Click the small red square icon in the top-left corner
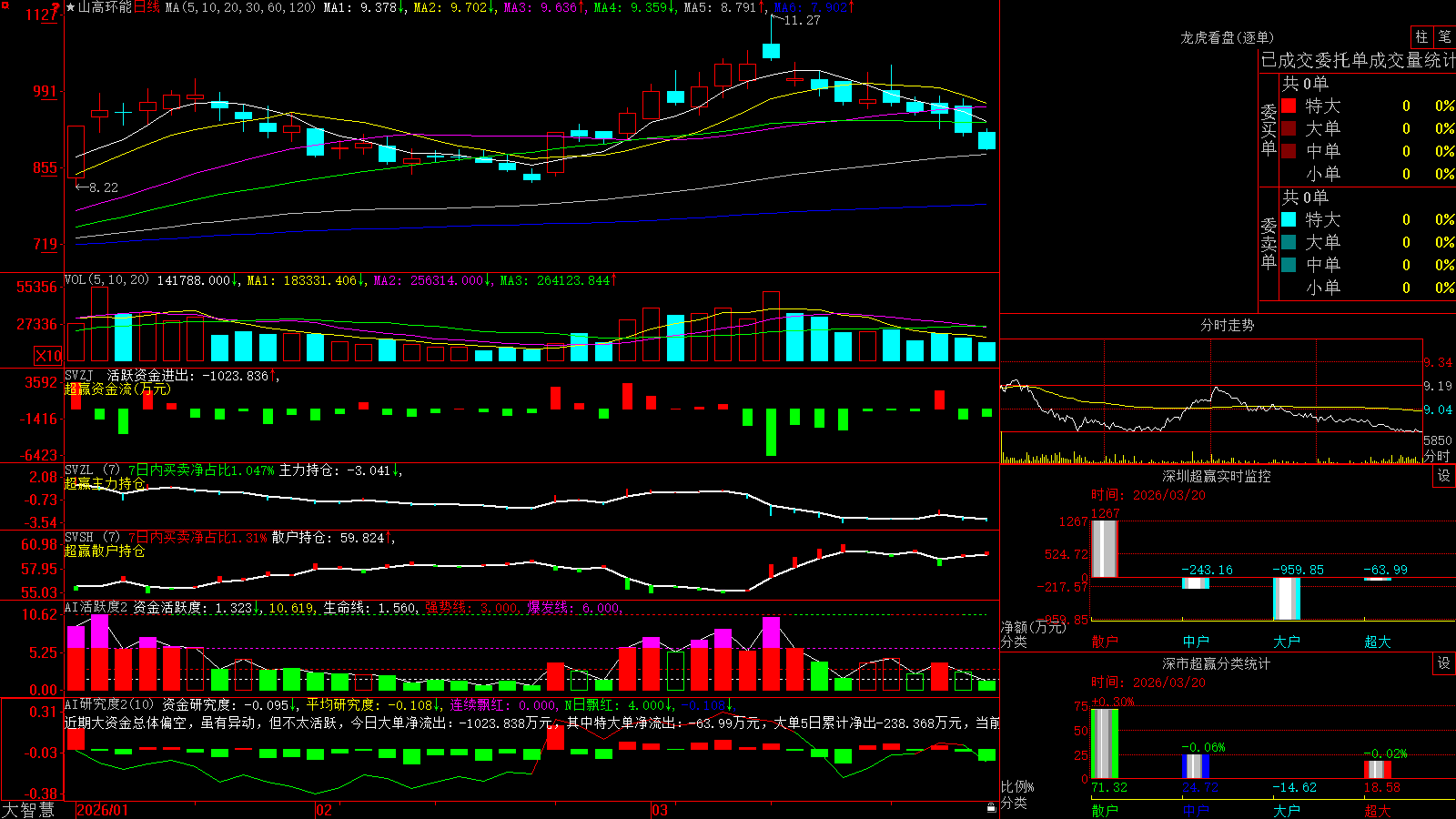This screenshot has height=819, width=1456. point(5,5)
